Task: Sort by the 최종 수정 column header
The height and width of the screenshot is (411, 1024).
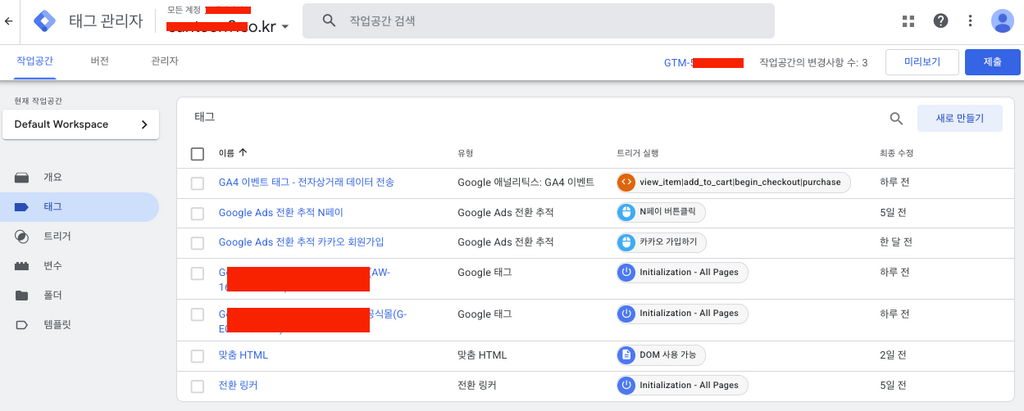Action: [x=896, y=153]
